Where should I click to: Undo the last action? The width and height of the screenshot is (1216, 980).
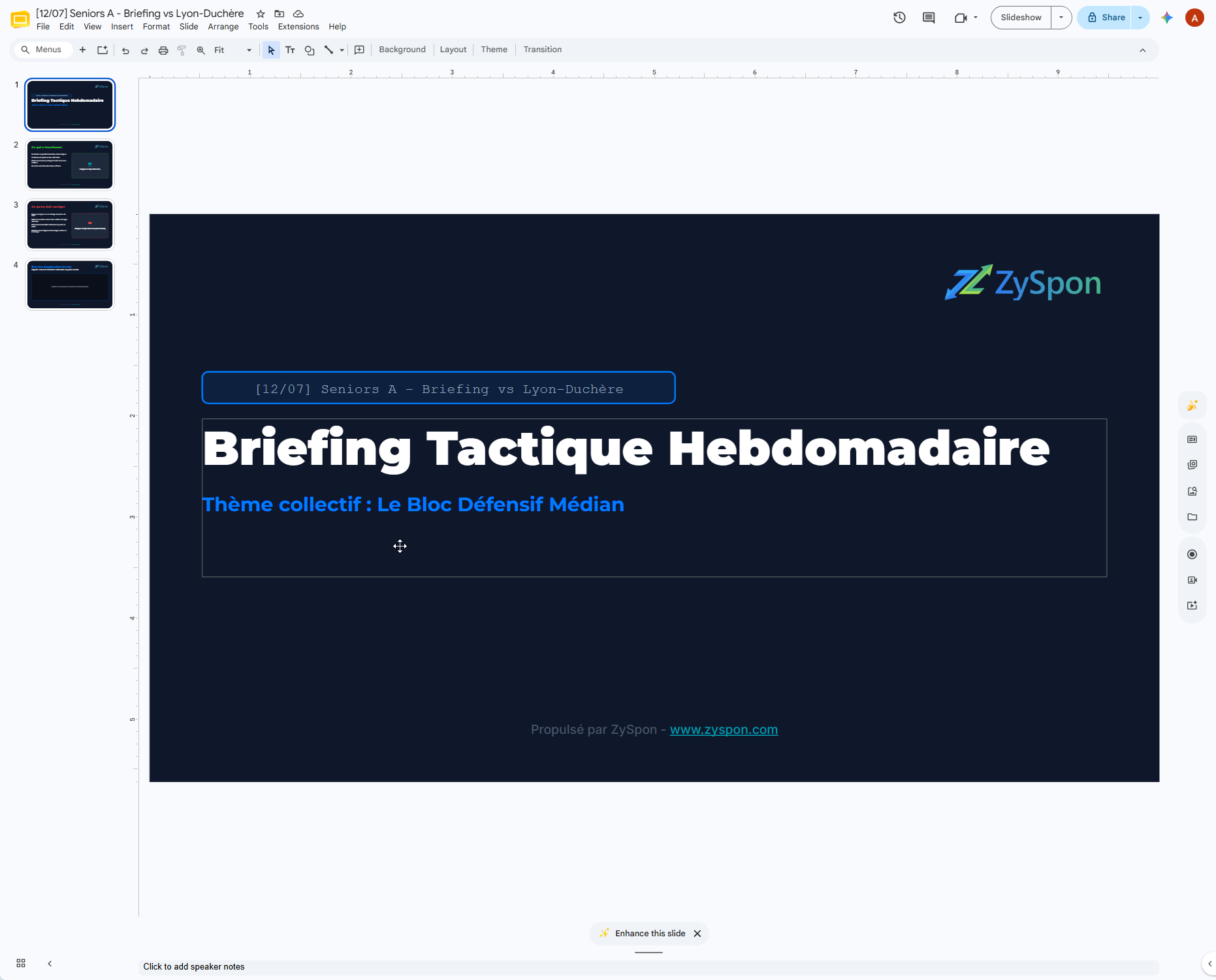(125, 50)
